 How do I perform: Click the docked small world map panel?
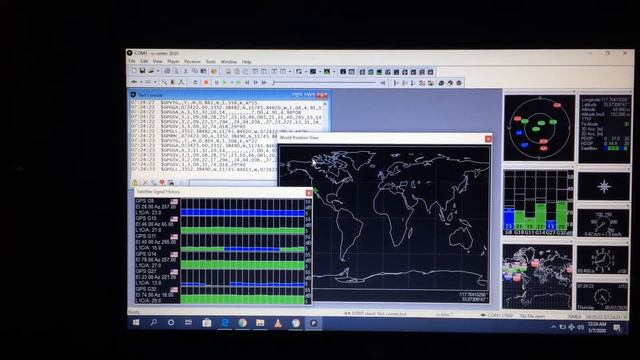(x=537, y=276)
